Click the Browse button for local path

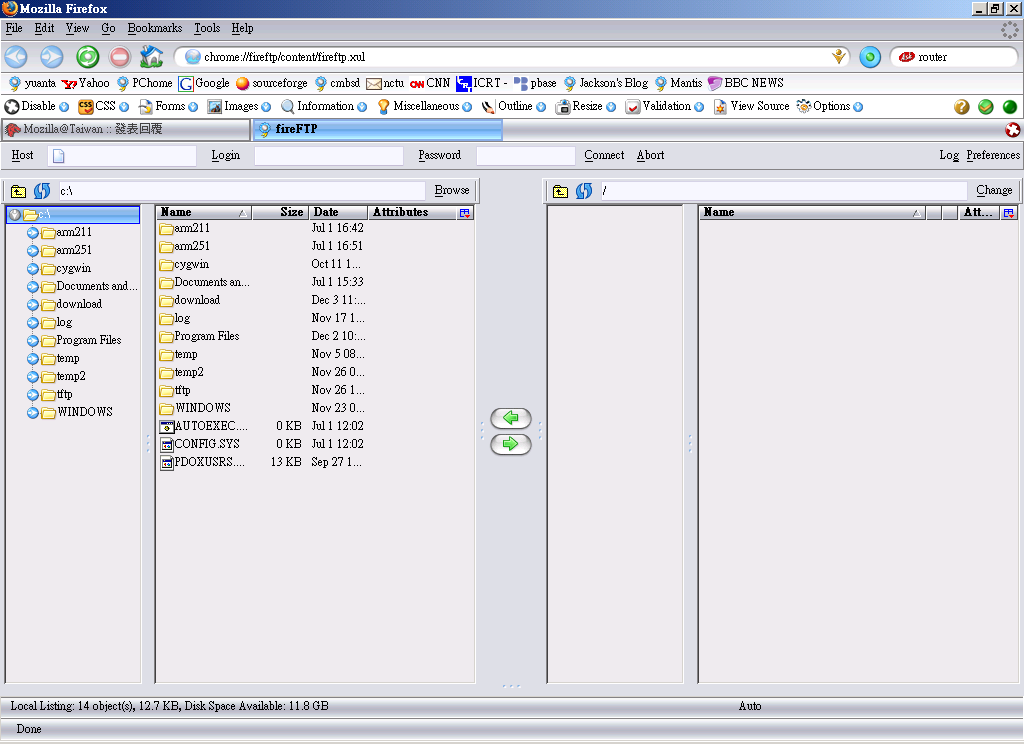(x=452, y=190)
